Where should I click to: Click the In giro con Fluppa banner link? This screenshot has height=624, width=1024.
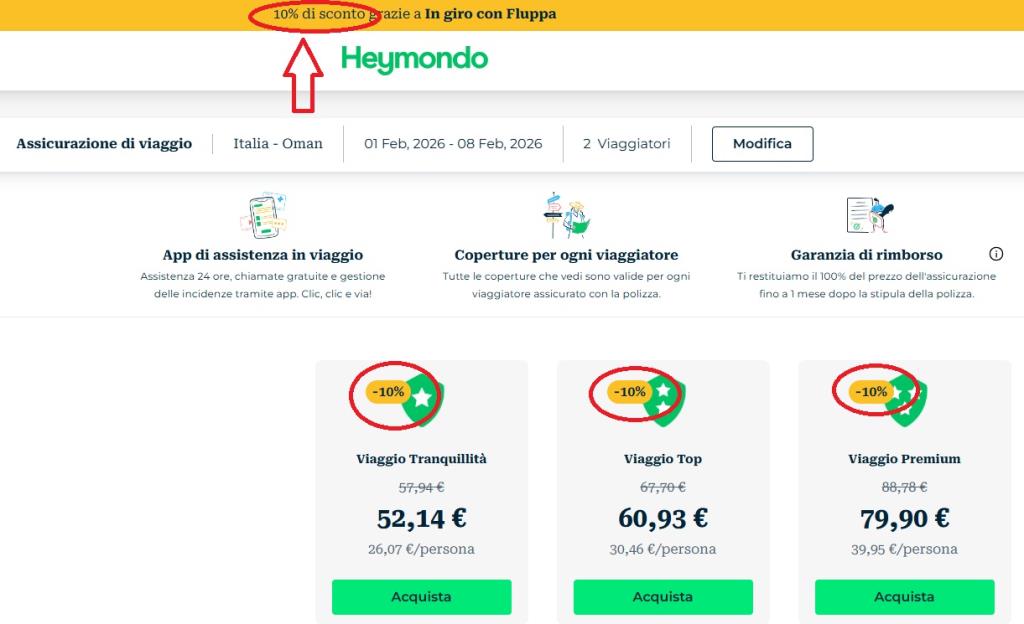click(x=487, y=14)
